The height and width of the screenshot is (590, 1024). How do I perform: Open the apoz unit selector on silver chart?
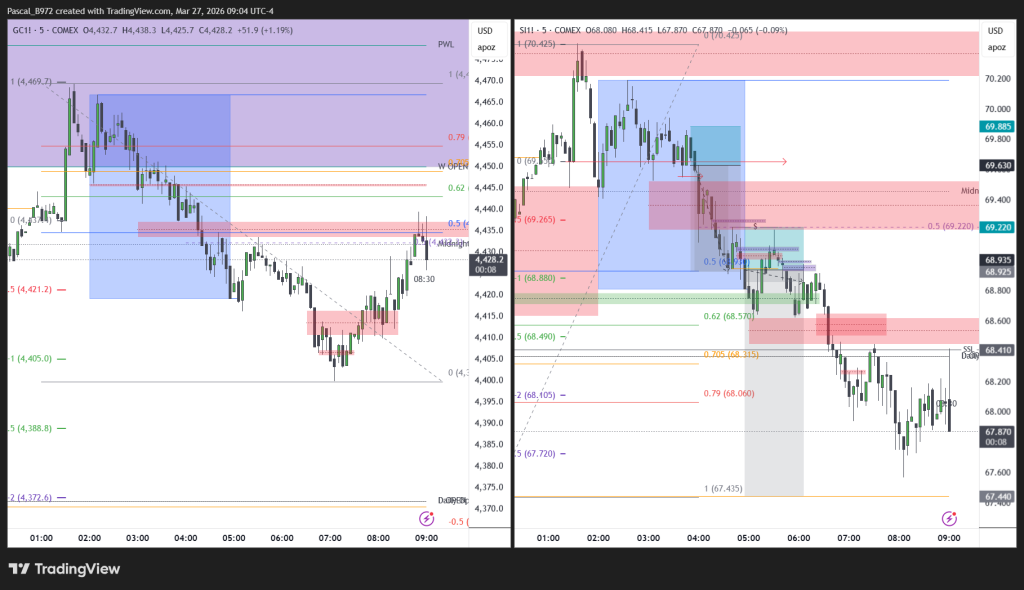coord(996,47)
